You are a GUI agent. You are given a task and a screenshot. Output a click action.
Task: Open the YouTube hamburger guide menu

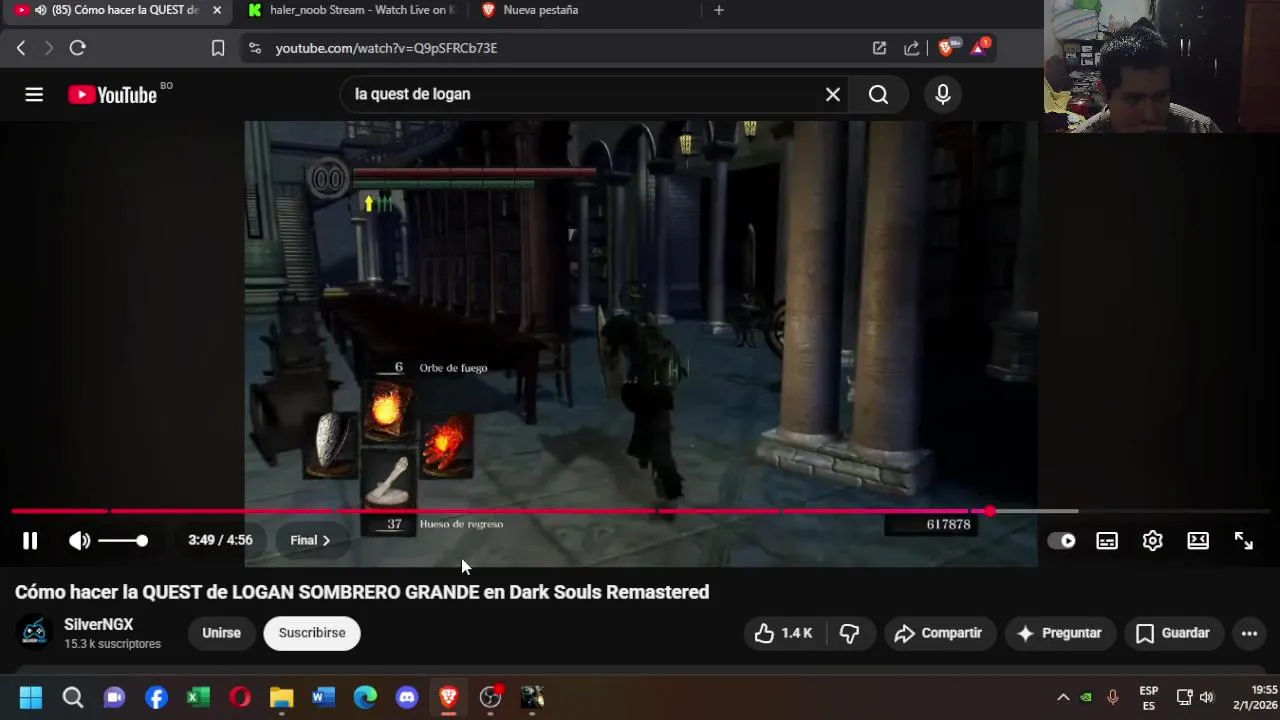pyautogui.click(x=34, y=94)
